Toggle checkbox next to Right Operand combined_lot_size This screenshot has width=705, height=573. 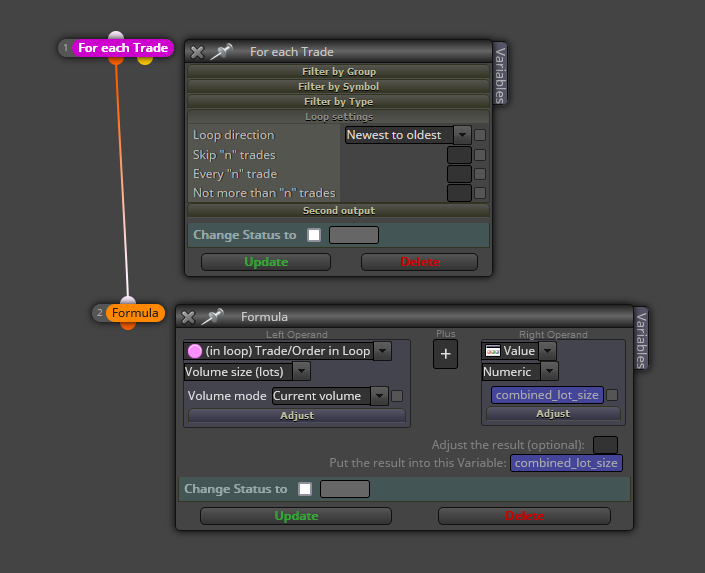coord(612,395)
